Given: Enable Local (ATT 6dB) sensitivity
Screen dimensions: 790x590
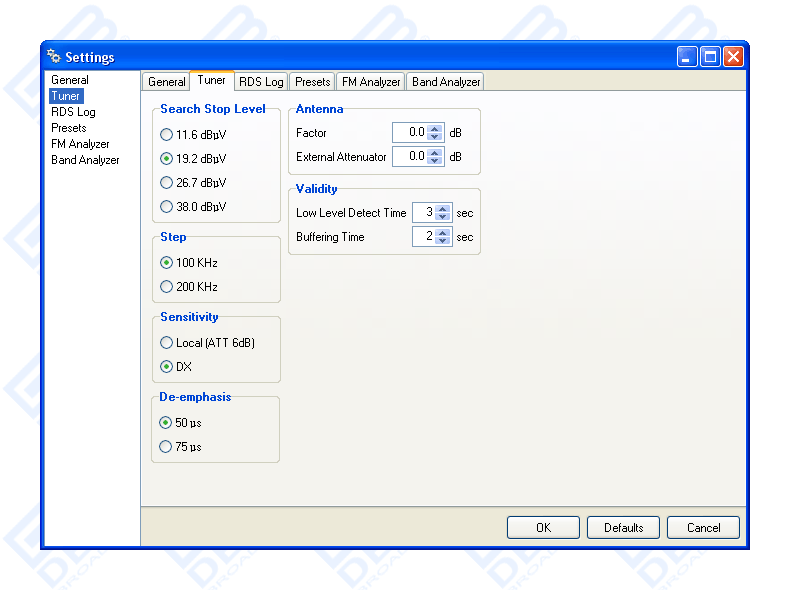Looking at the screenshot, I should coord(166,343).
